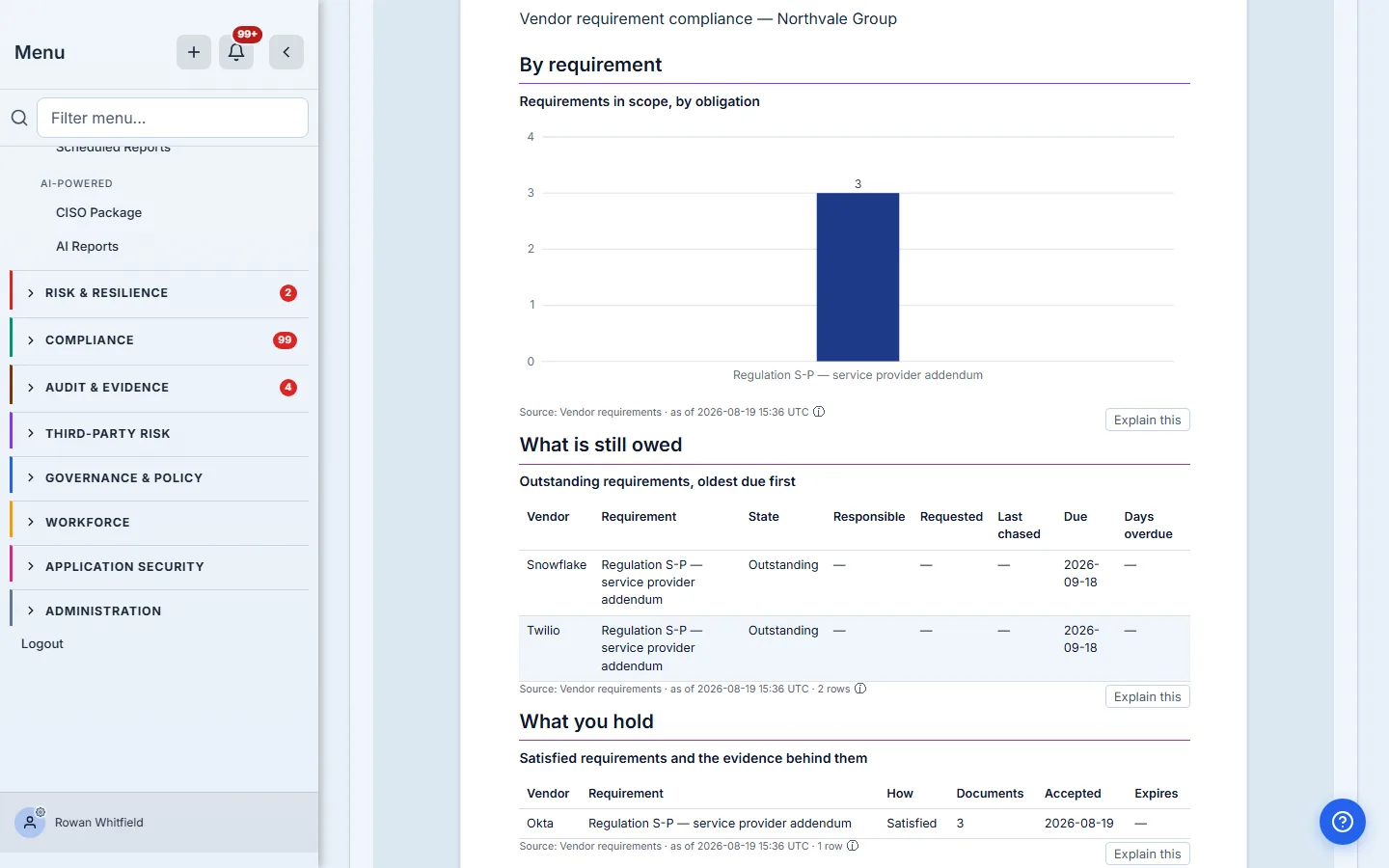
Task: Open the help question mark button
Action: coord(1343,822)
